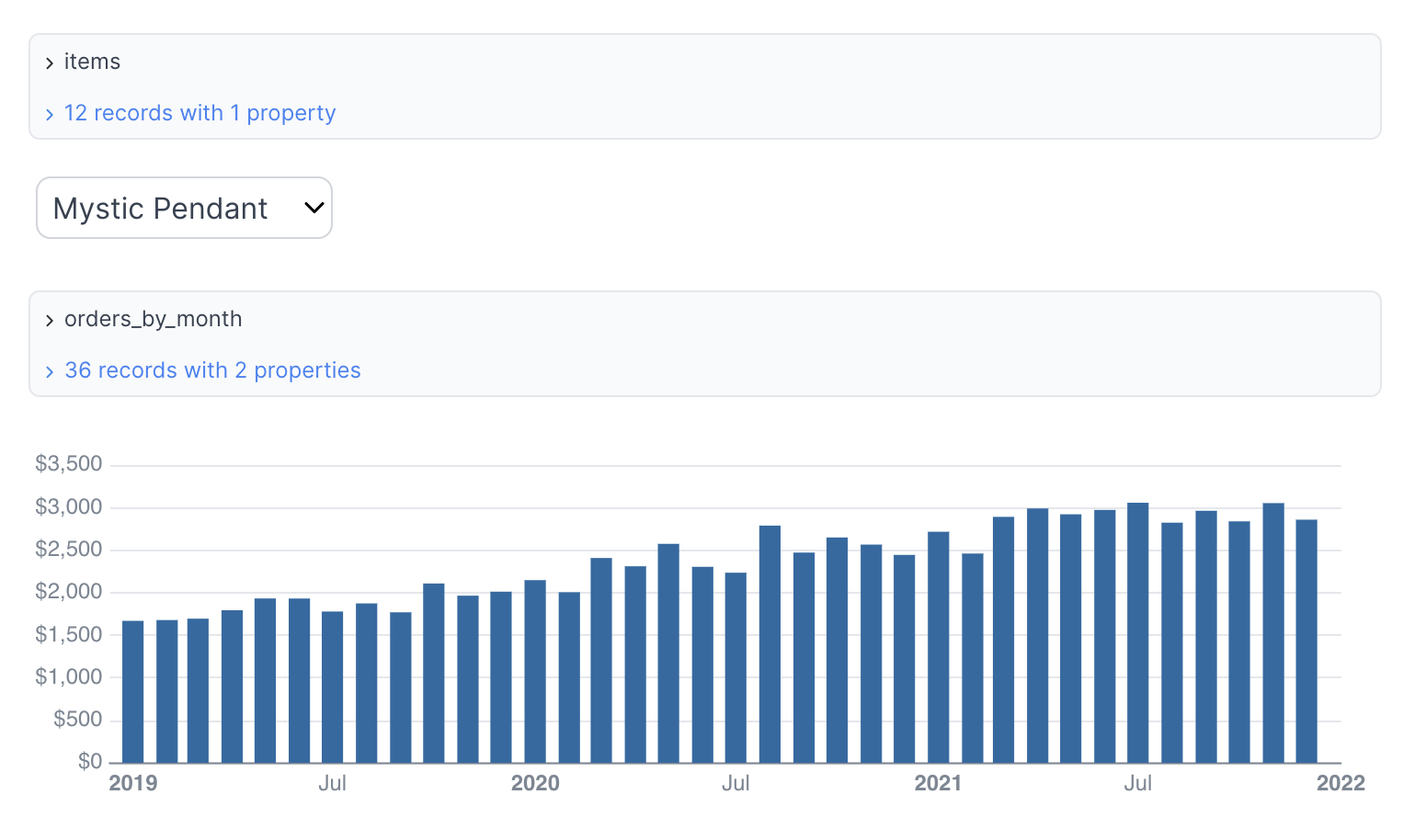
Task: Click the $3,500 y-axis label
Action: [x=69, y=463]
